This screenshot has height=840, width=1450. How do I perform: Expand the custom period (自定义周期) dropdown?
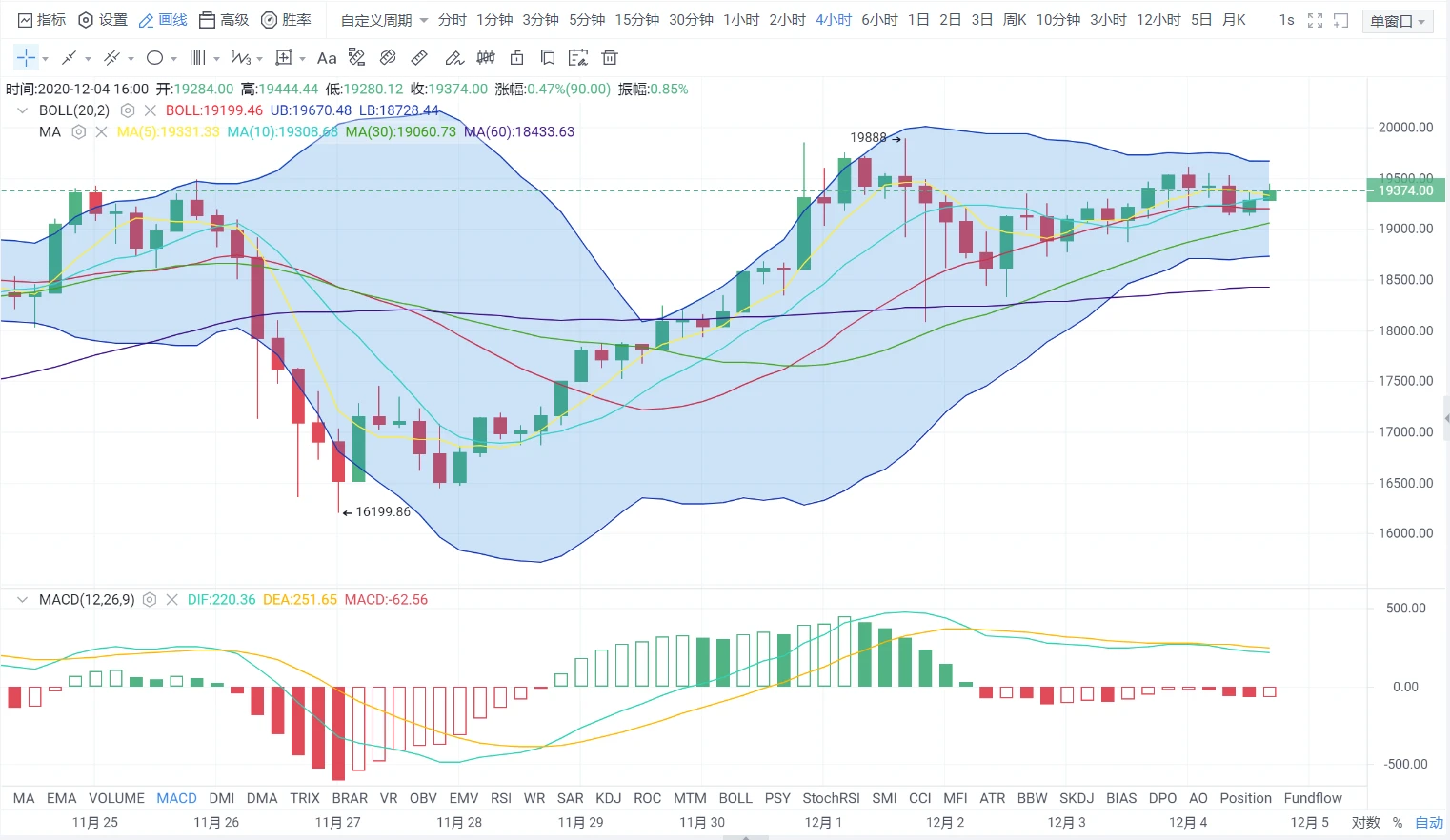[385, 20]
